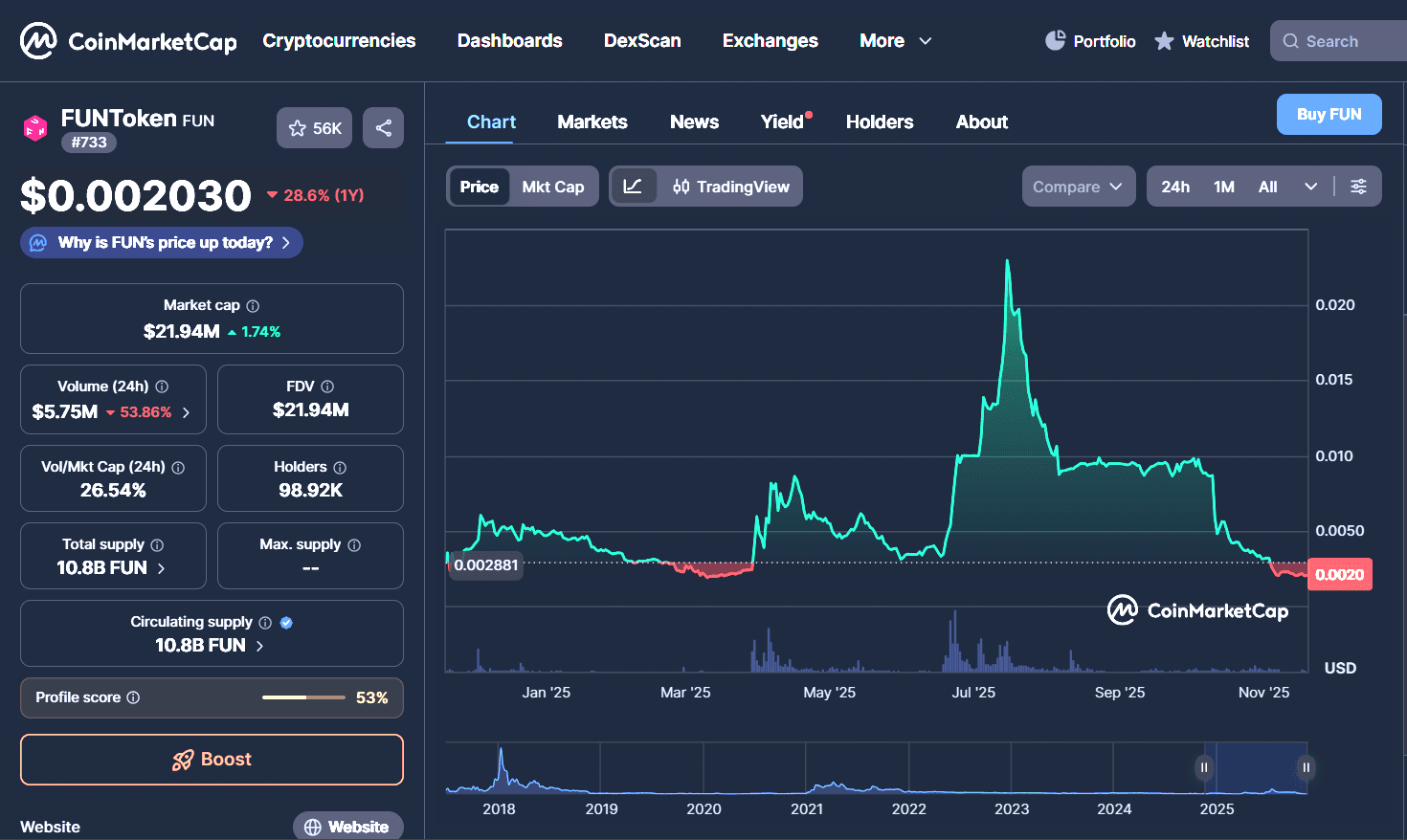Viewport: 1407px width, 840px height.
Task: Open chart settings sliders icon
Action: (x=1358, y=187)
